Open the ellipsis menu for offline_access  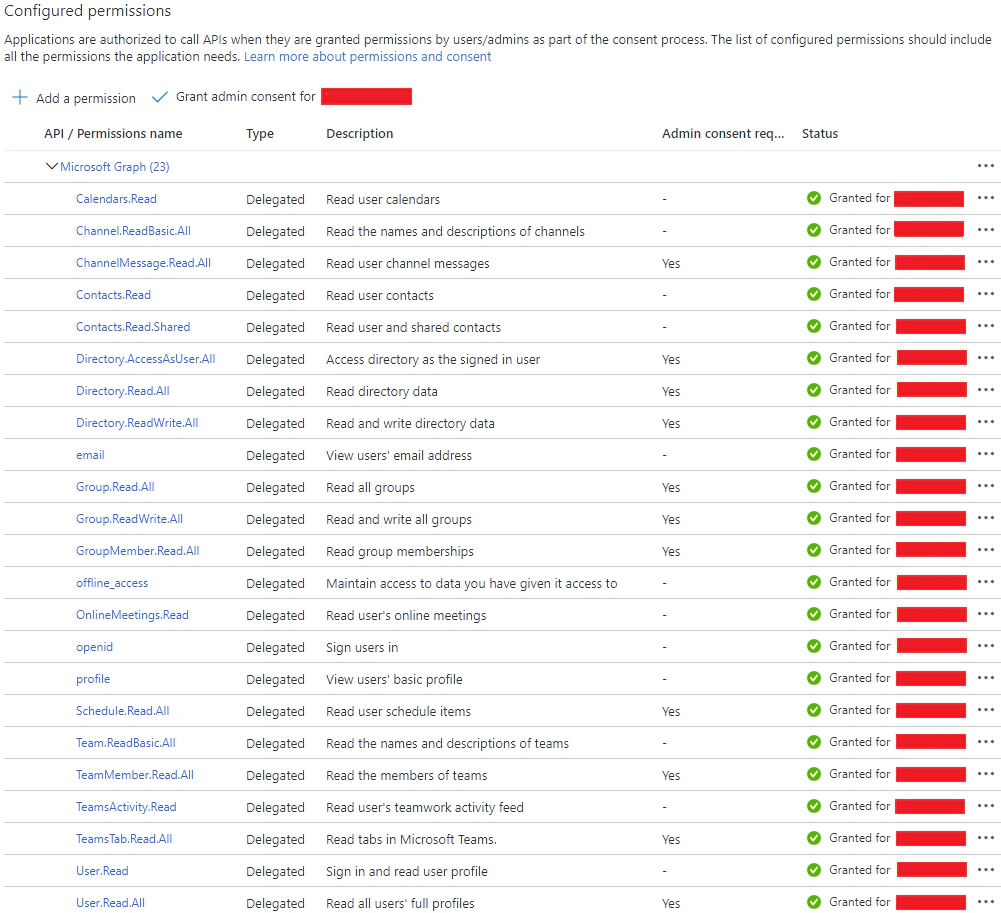point(985,582)
